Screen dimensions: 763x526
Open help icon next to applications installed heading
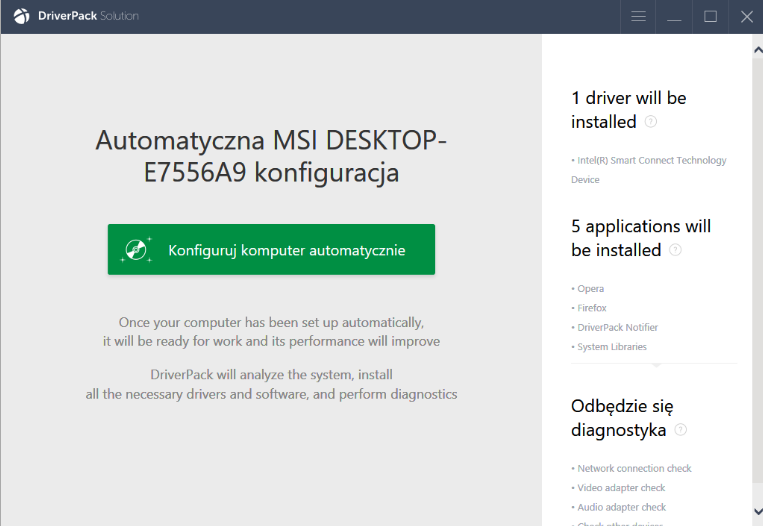pyautogui.click(x=675, y=250)
